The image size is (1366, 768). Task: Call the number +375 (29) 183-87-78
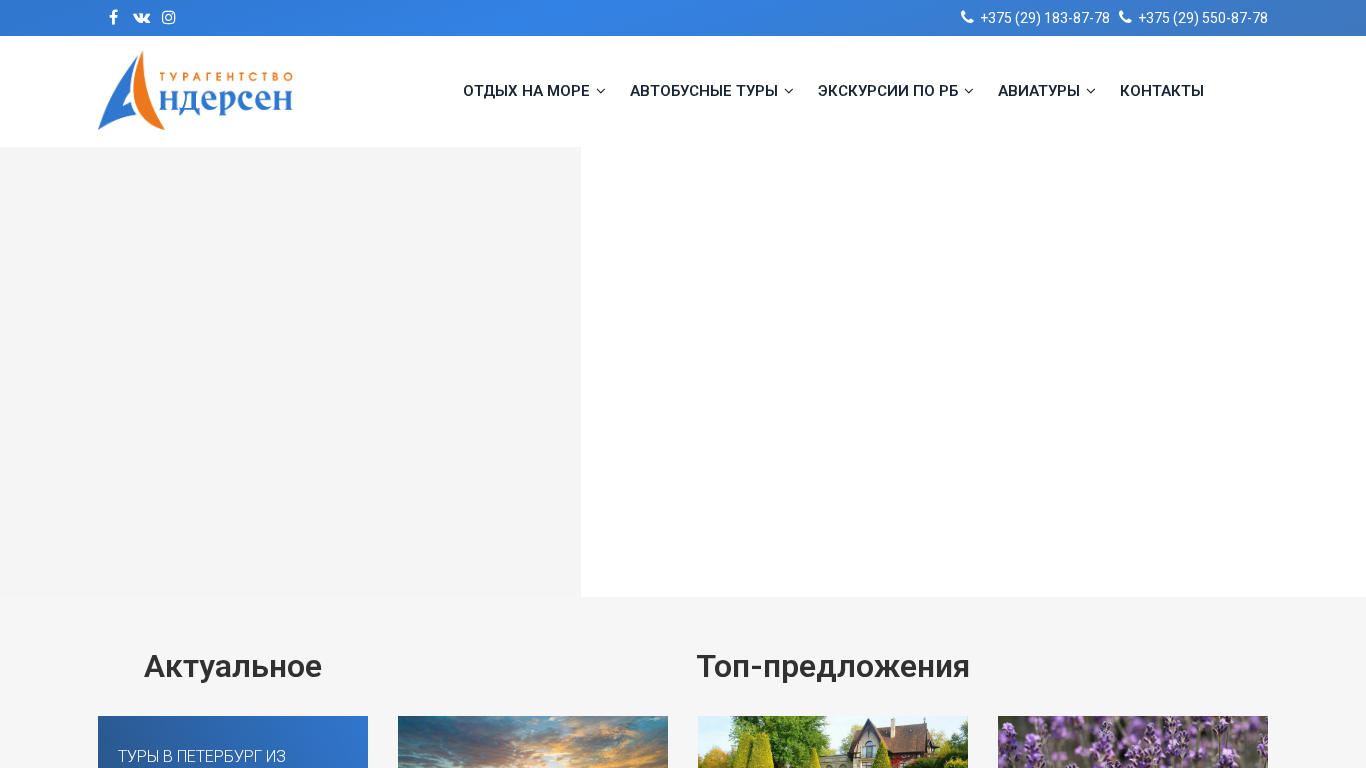click(x=1044, y=18)
